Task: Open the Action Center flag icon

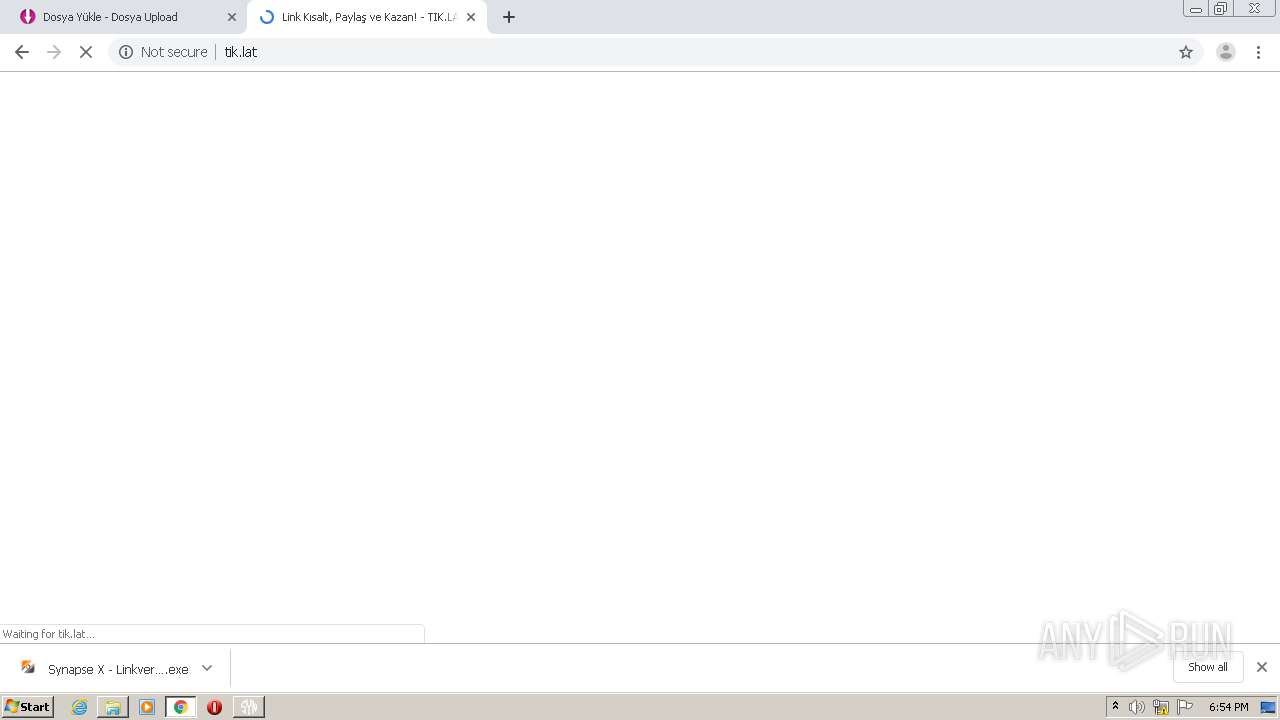Action: 1185,707
